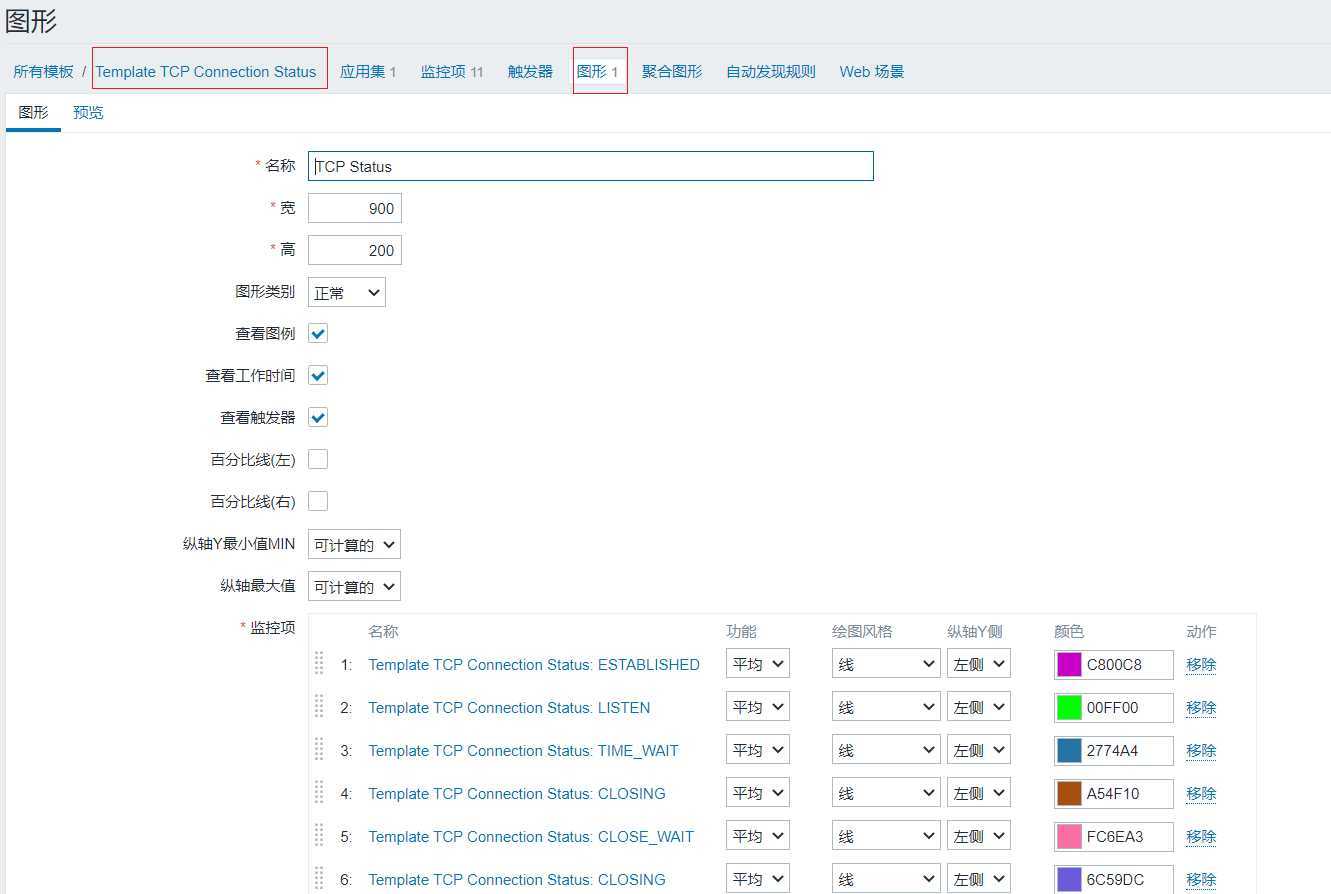Grab the drag handle for item row 1

point(319,663)
